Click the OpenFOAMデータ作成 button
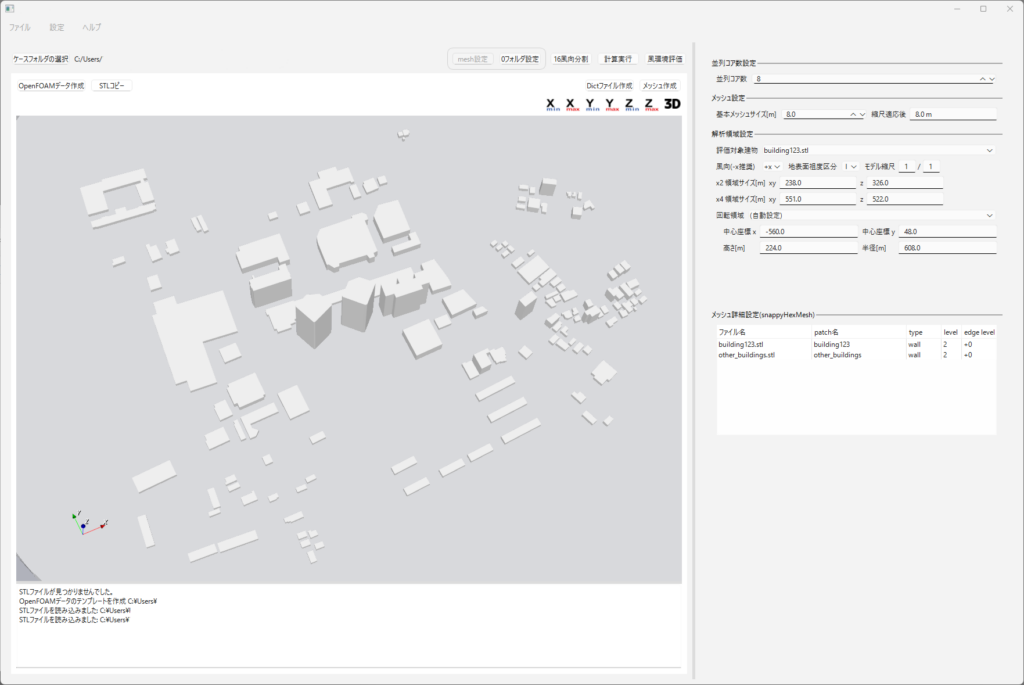The image size is (1024, 685). (51, 86)
